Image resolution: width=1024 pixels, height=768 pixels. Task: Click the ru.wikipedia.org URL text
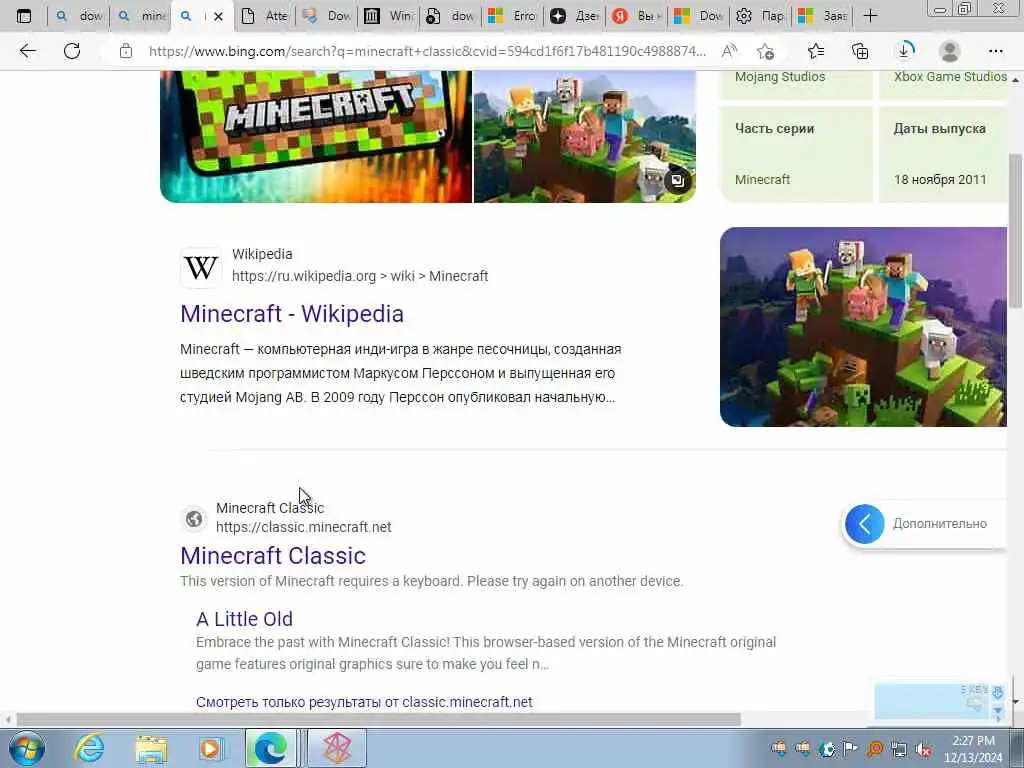tap(360, 276)
